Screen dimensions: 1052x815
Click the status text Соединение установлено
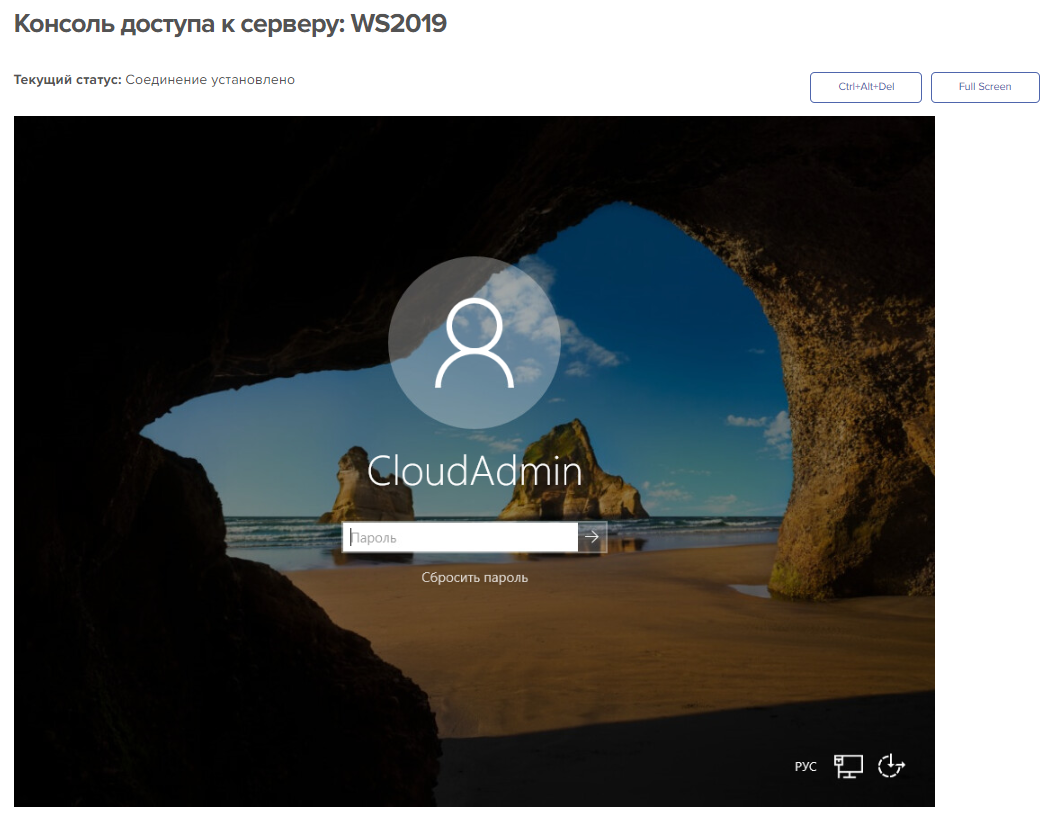210,80
